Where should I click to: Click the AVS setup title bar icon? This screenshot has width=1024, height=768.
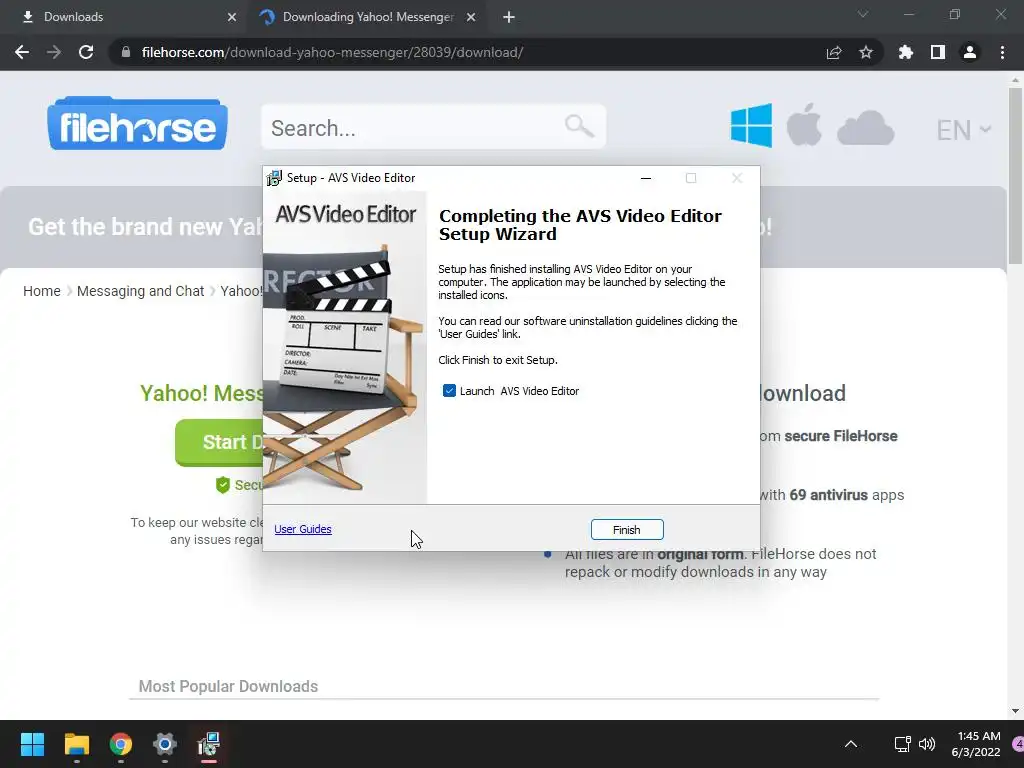pyautogui.click(x=275, y=178)
